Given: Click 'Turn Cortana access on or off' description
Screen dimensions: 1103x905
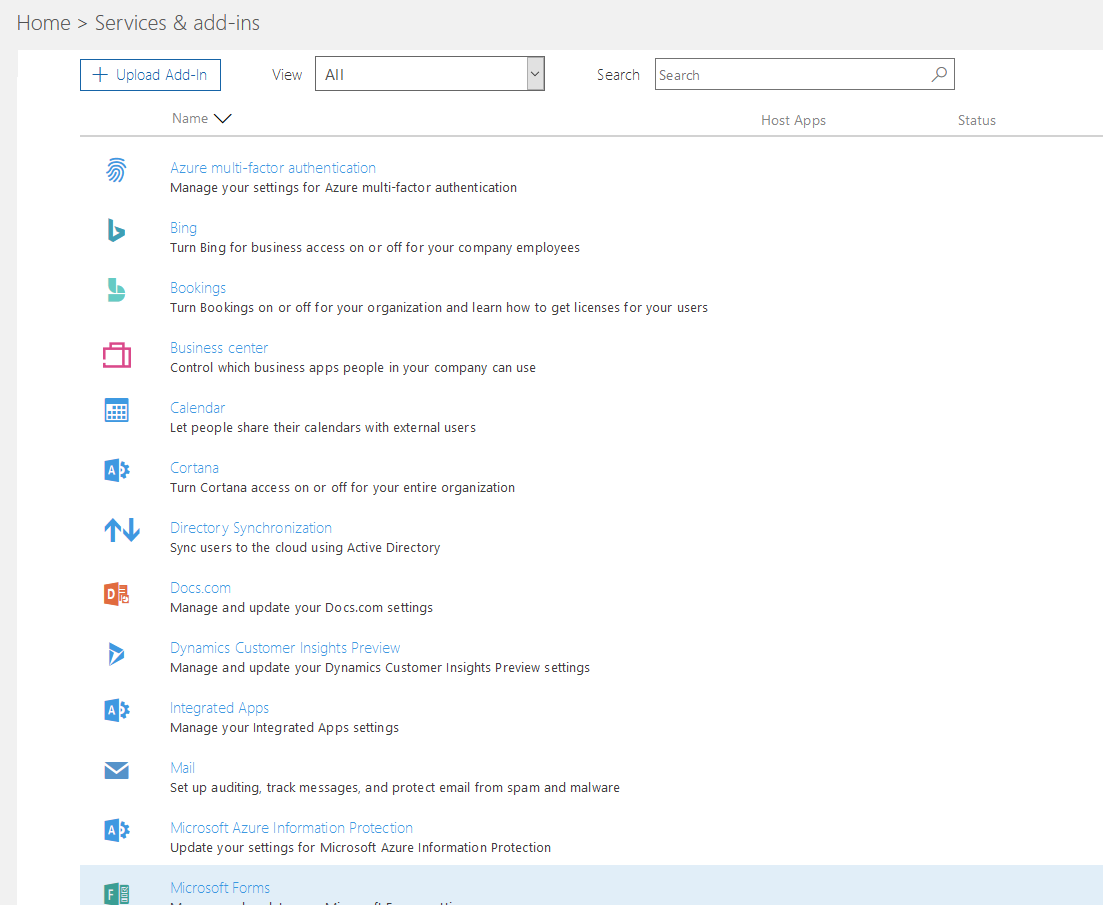Looking at the screenshot, I should coord(343,487).
